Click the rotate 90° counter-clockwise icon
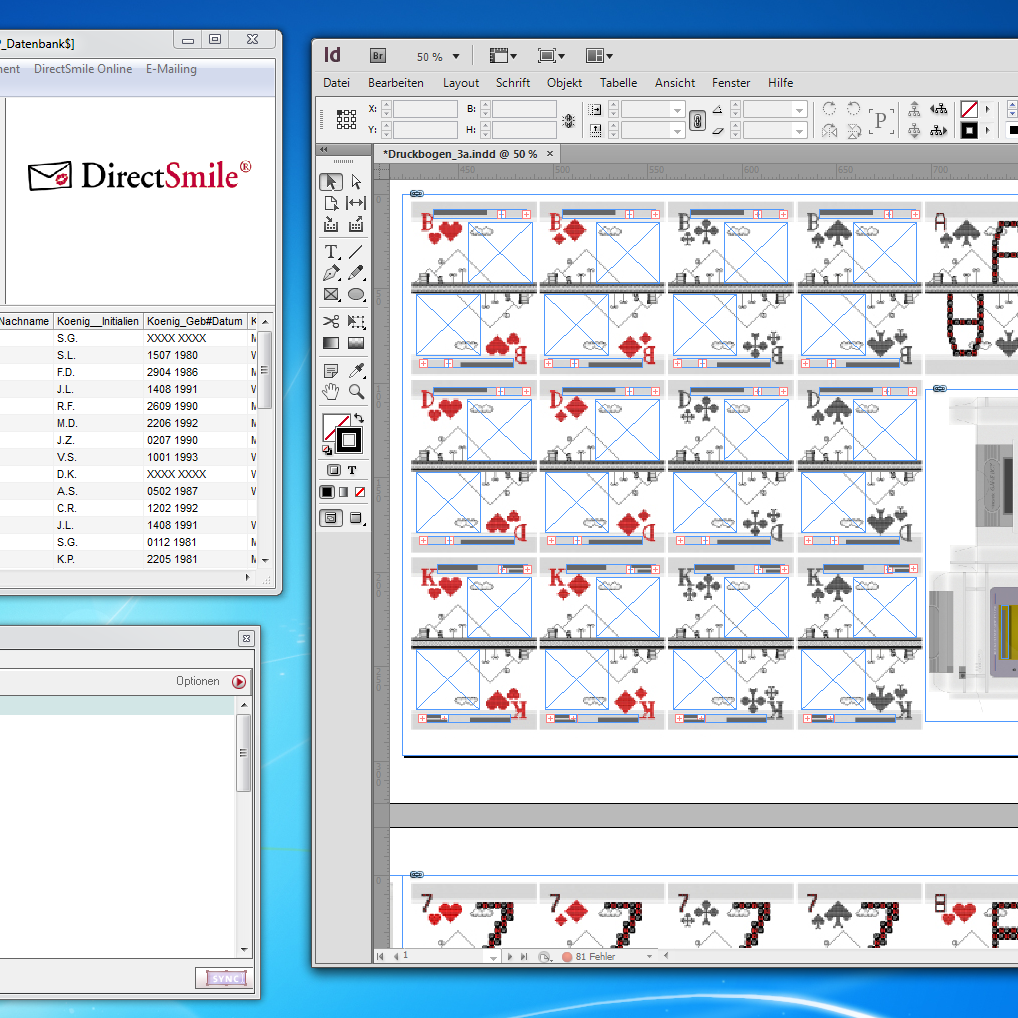This screenshot has width=1018, height=1018. tap(854, 108)
